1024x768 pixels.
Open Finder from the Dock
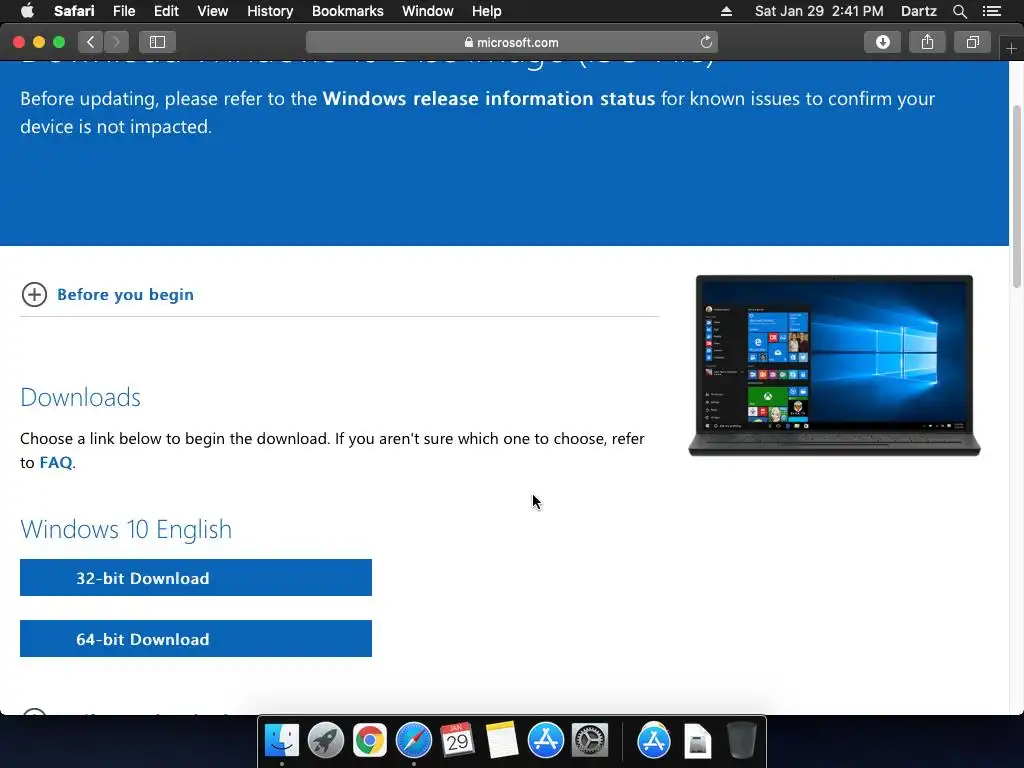tap(282, 741)
